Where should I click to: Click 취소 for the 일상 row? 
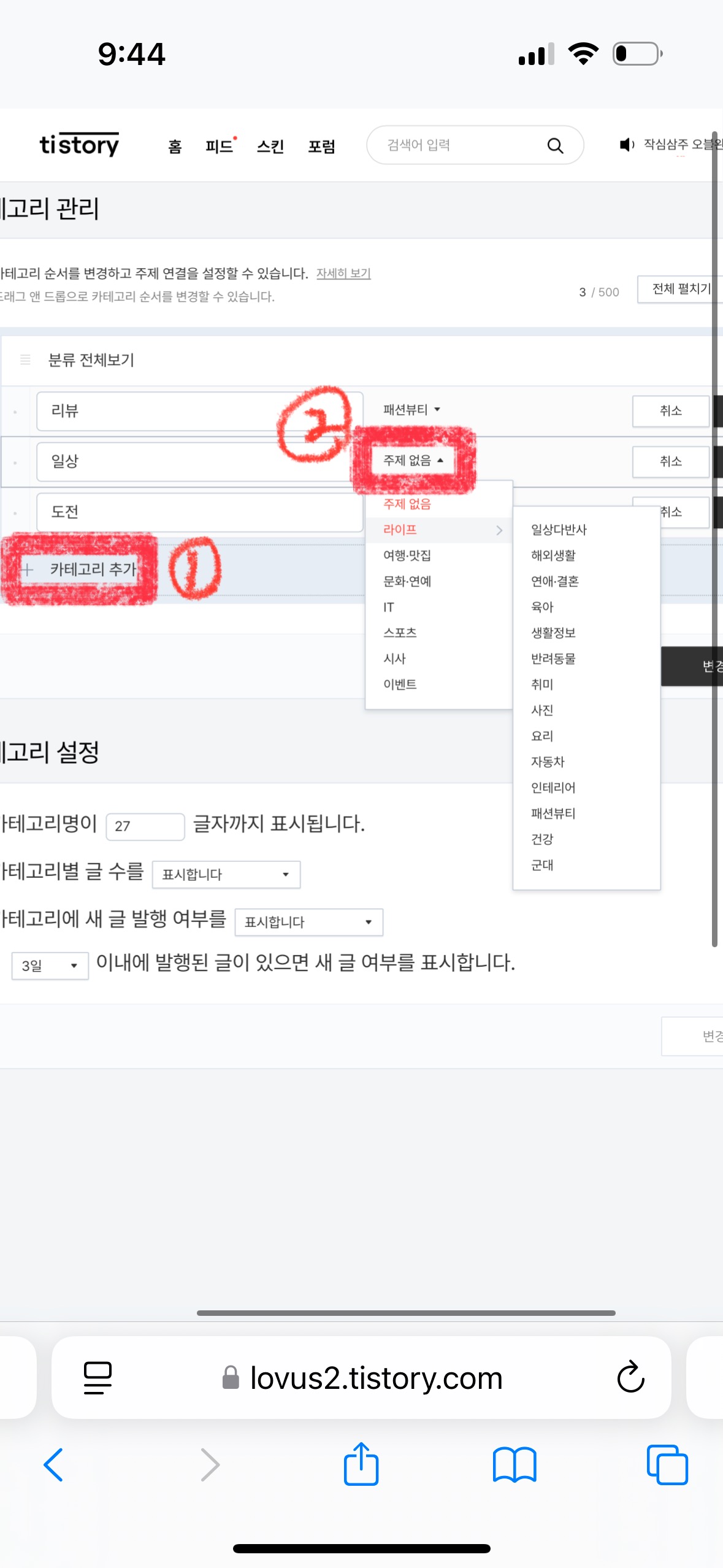pos(671,462)
